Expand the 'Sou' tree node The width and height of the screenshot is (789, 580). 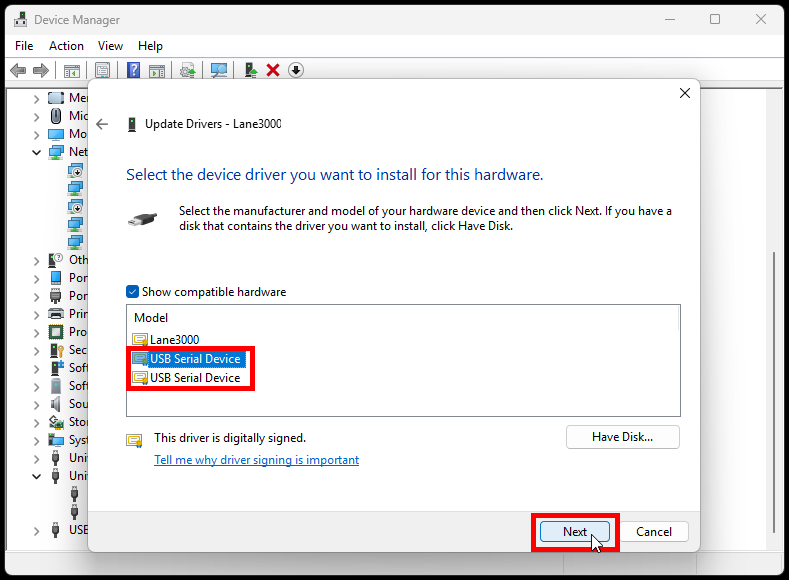(36, 405)
